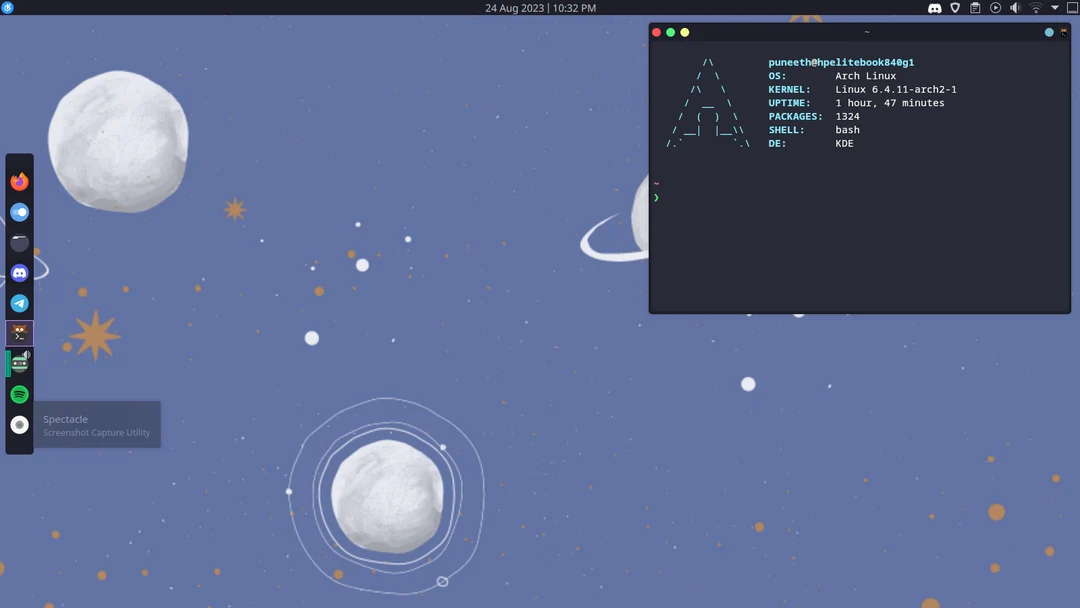1080x608 pixels.
Task: Click the terminal title showing ~
Action: 866,31
